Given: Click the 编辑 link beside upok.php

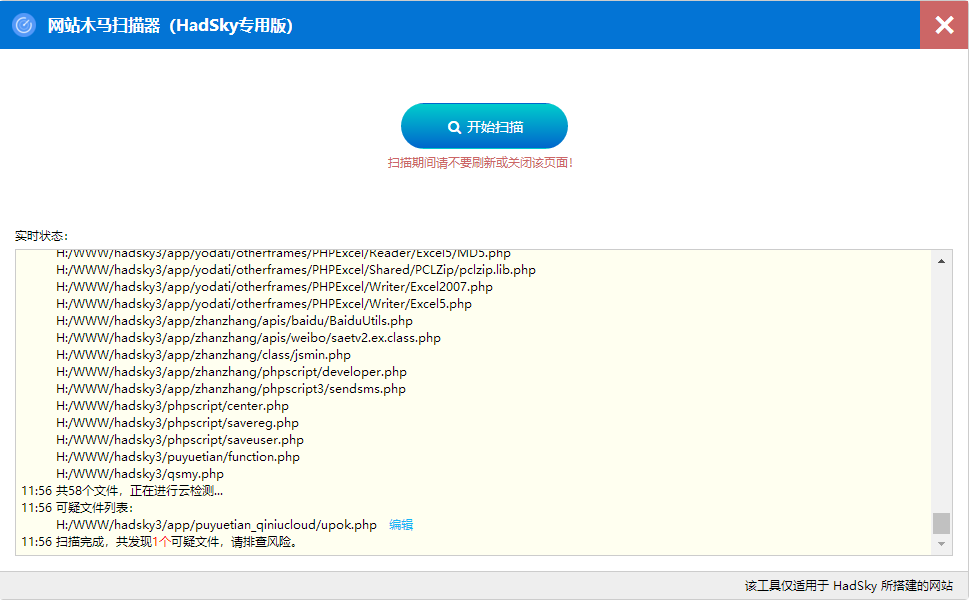Looking at the screenshot, I should click(x=401, y=525).
